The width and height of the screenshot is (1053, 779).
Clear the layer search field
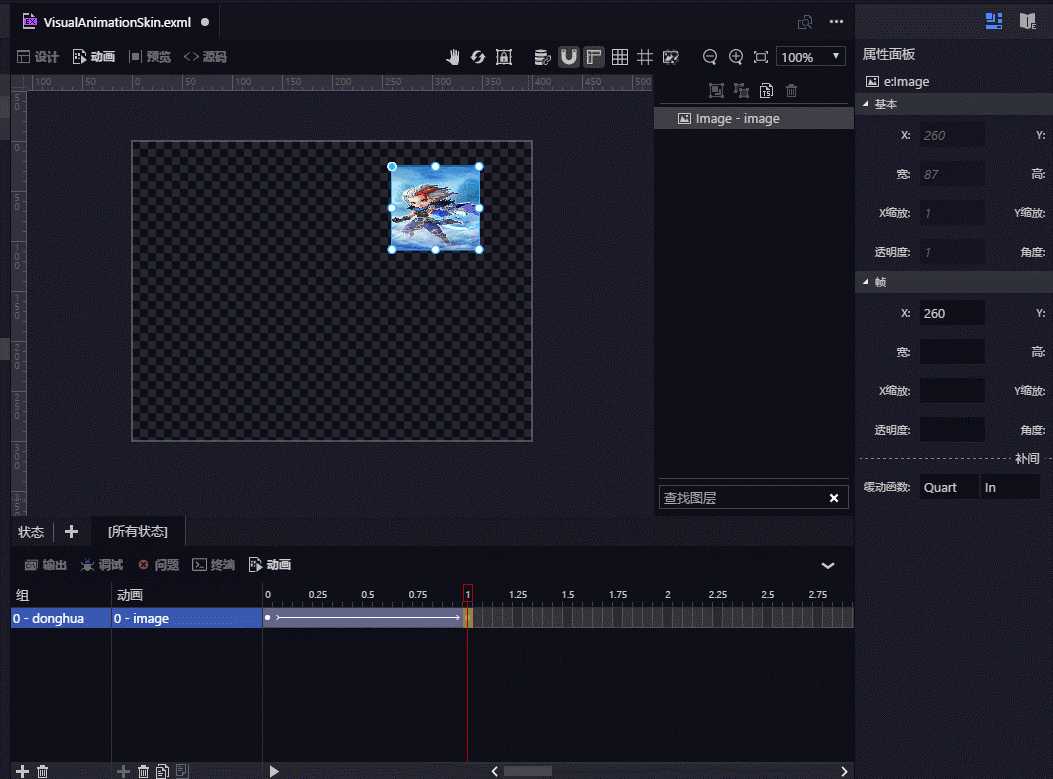[833, 498]
